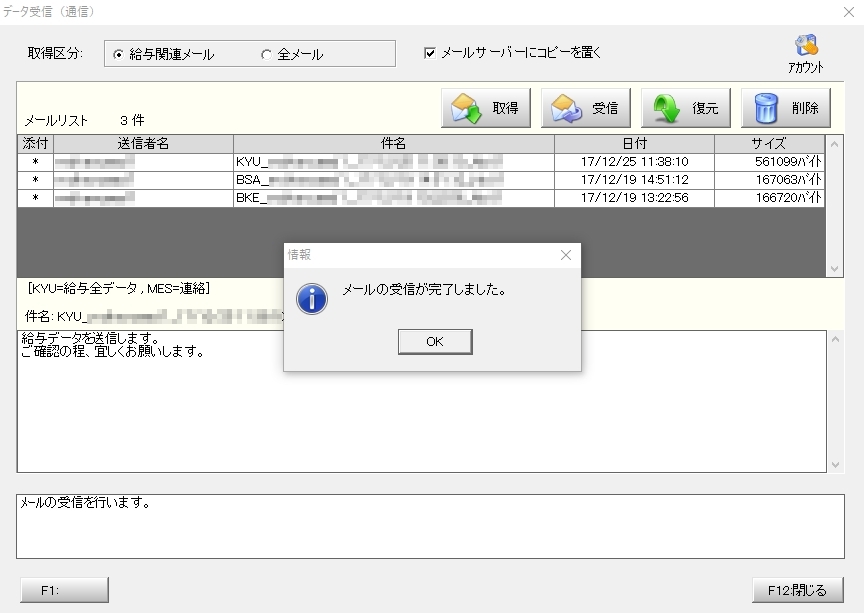This screenshot has height=613, width=864.
Task: Select the KYU_ mail row subject
Action: tap(393, 162)
